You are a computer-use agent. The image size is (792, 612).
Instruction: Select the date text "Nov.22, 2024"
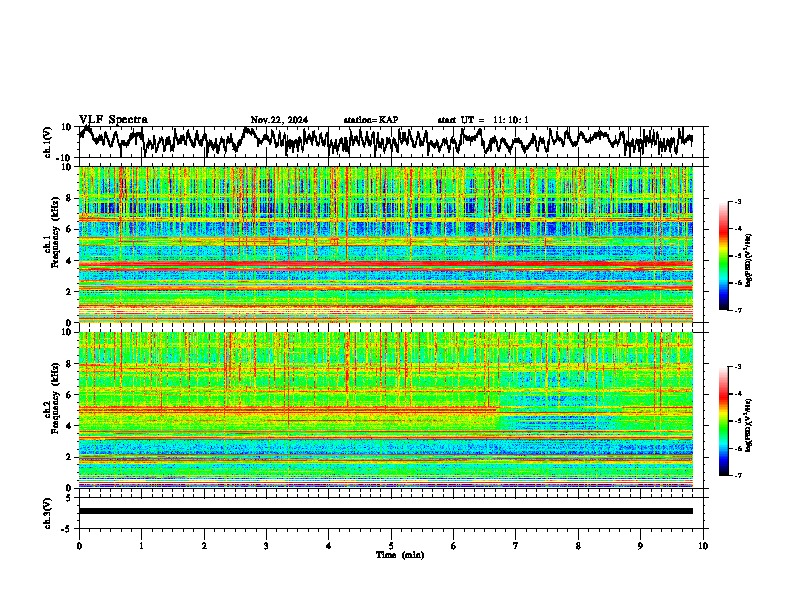coord(279,120)
